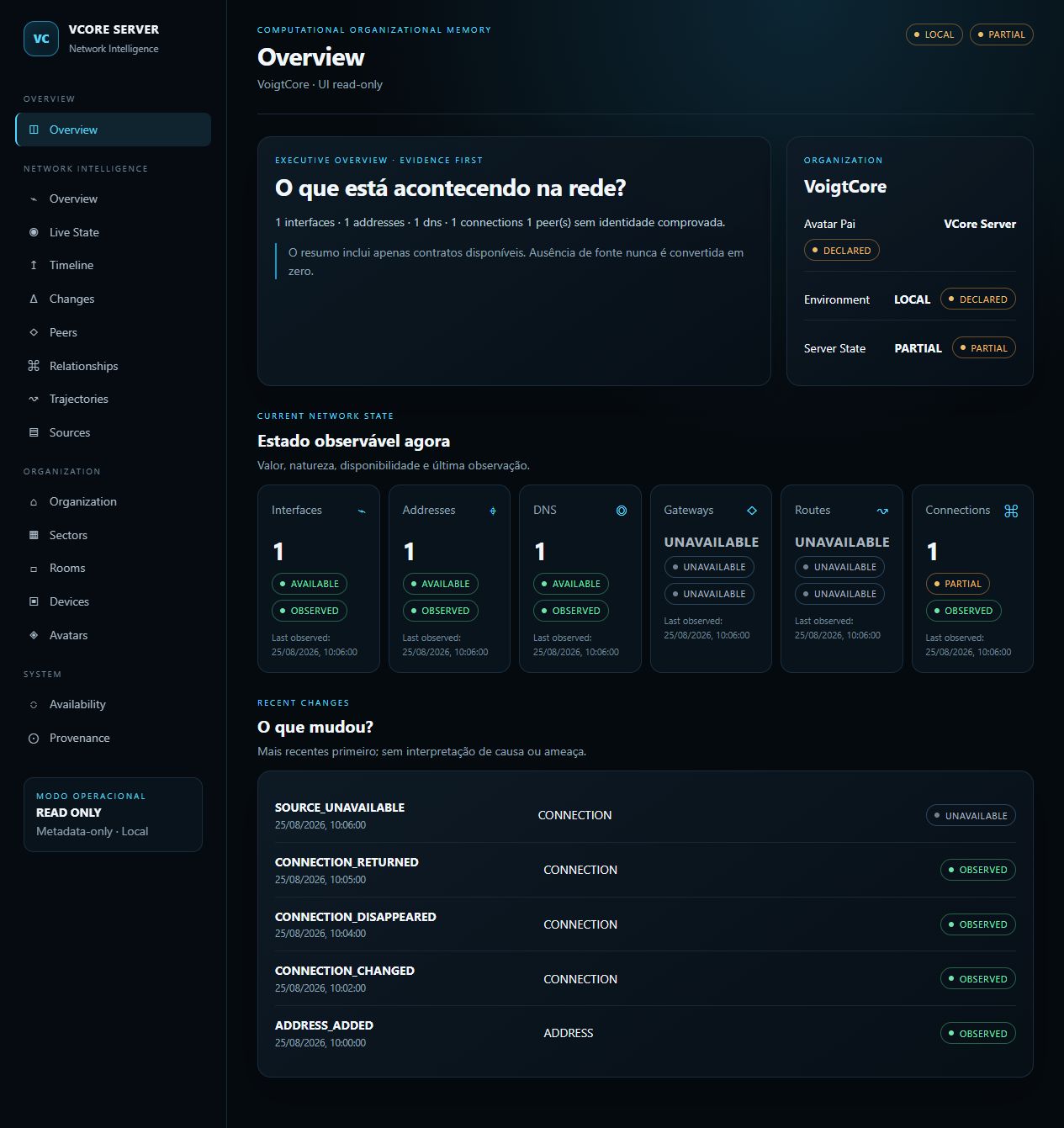Click the Changes delta icon
1064x1128 pixels.
(x=34, y=299)
